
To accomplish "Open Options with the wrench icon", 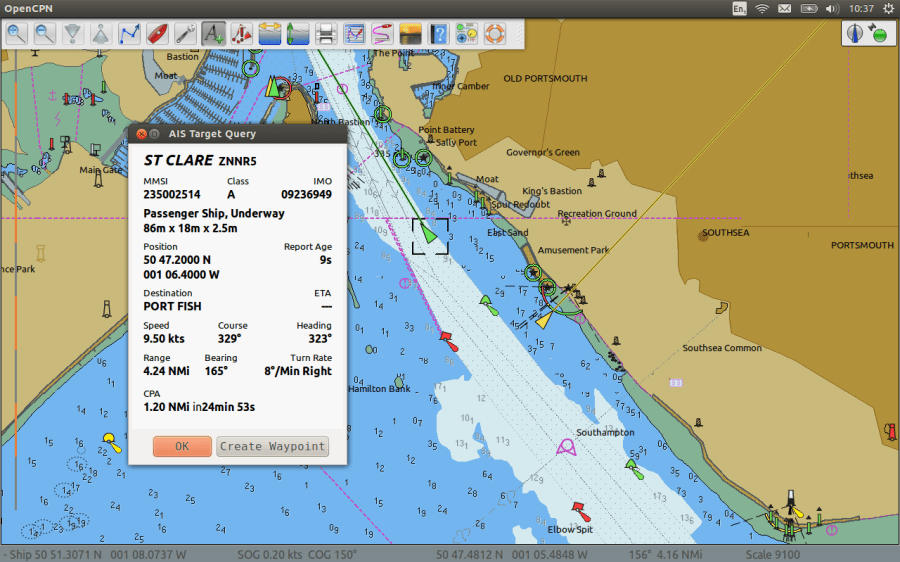I will tap(185, 34).
